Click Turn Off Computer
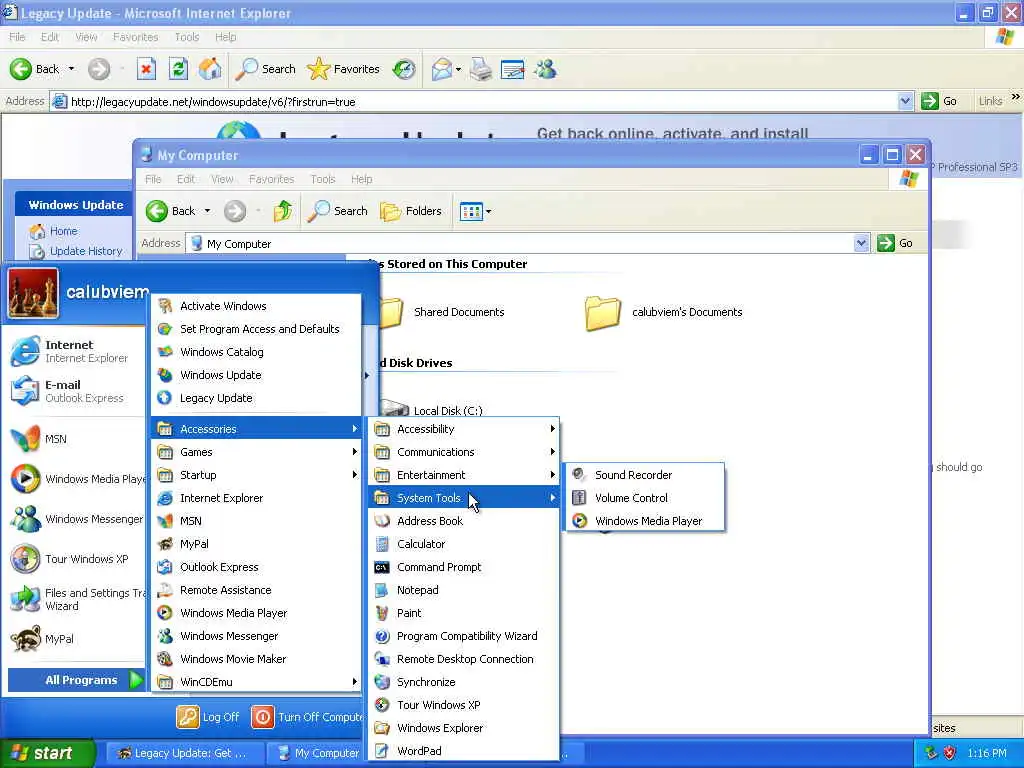Image resolution: width=1024 pixels, height=768 pixels. [x=308, y=717]
